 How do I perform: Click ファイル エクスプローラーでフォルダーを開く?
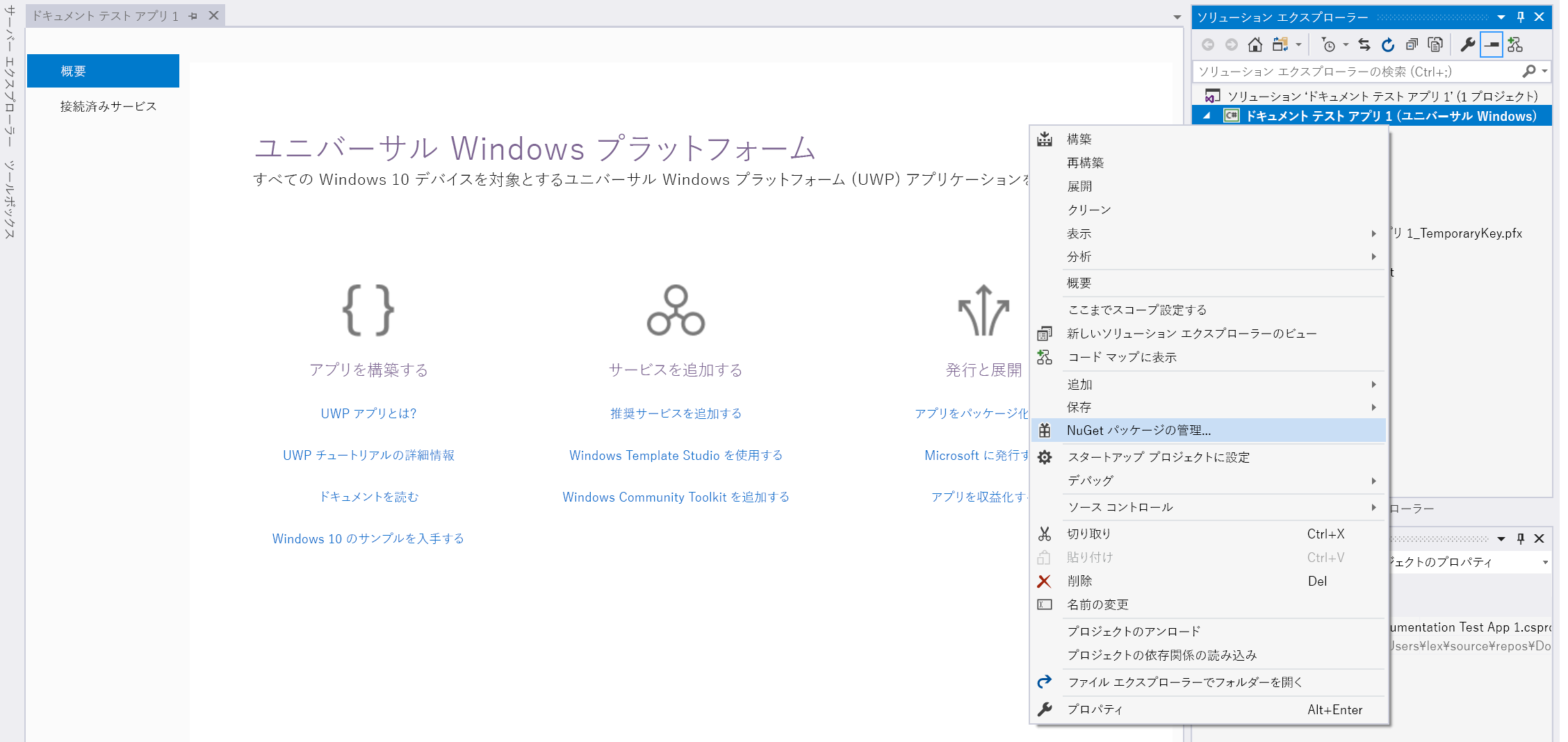(1209, 682)
